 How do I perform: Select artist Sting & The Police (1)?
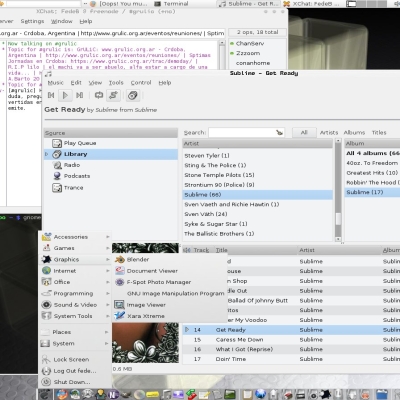click(258, 165)
